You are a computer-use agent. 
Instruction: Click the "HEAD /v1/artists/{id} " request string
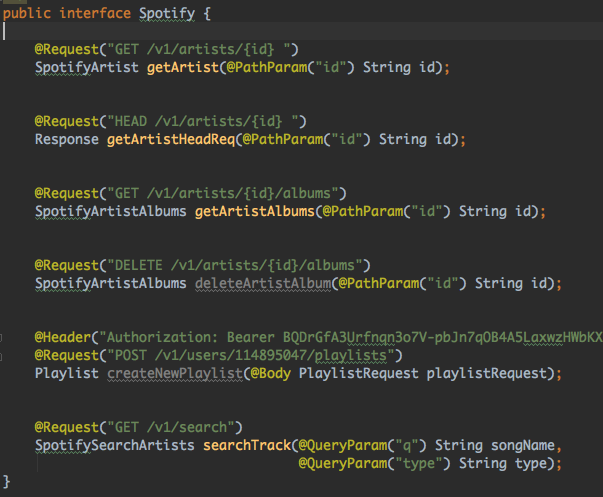coord(203,122)
